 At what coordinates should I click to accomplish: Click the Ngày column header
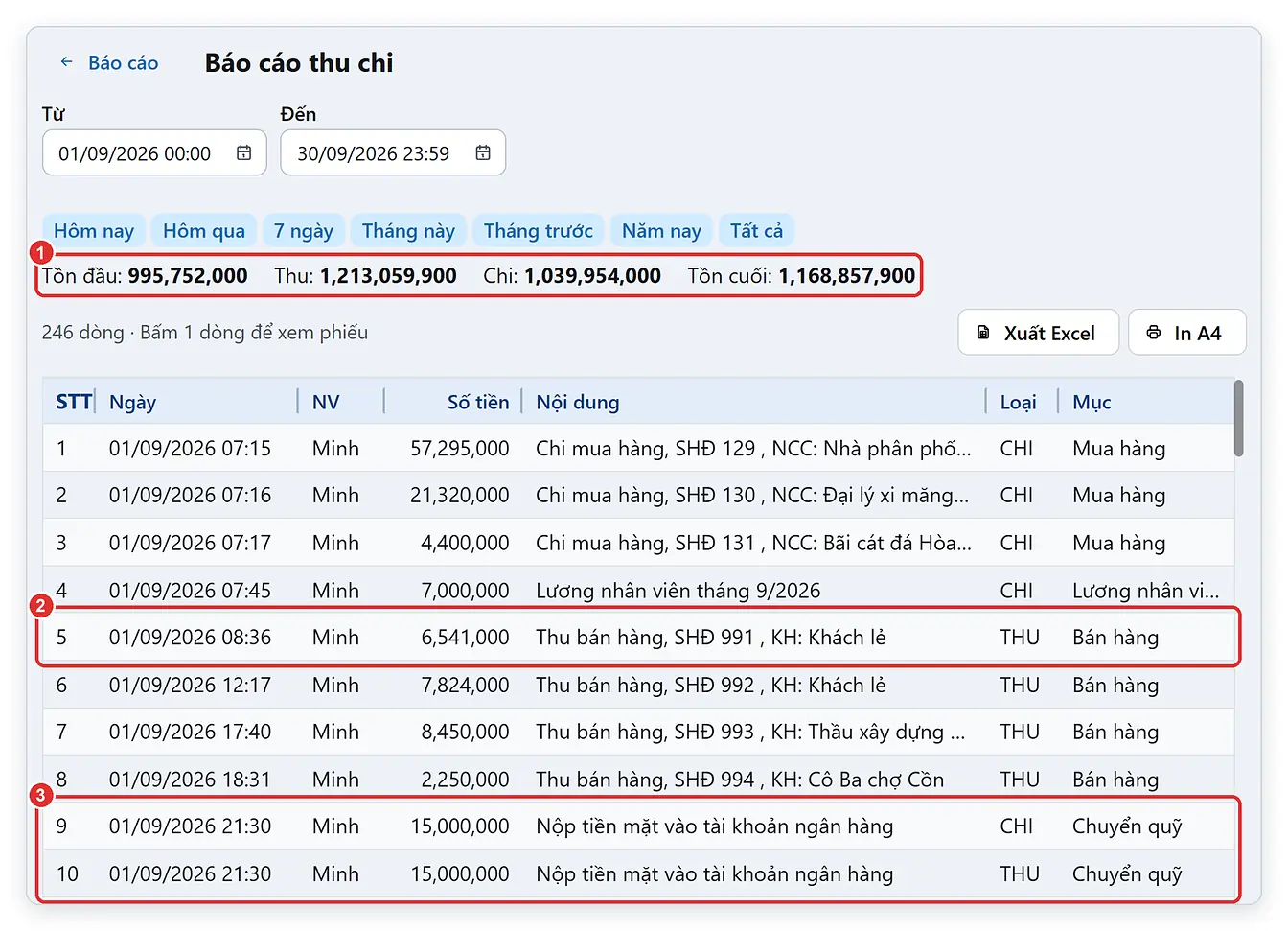[x=132, y=402]
